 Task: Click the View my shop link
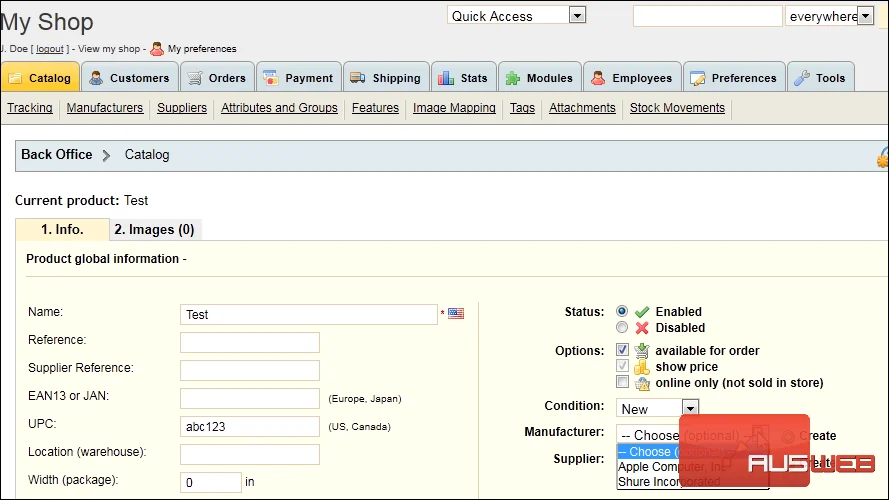109,49
